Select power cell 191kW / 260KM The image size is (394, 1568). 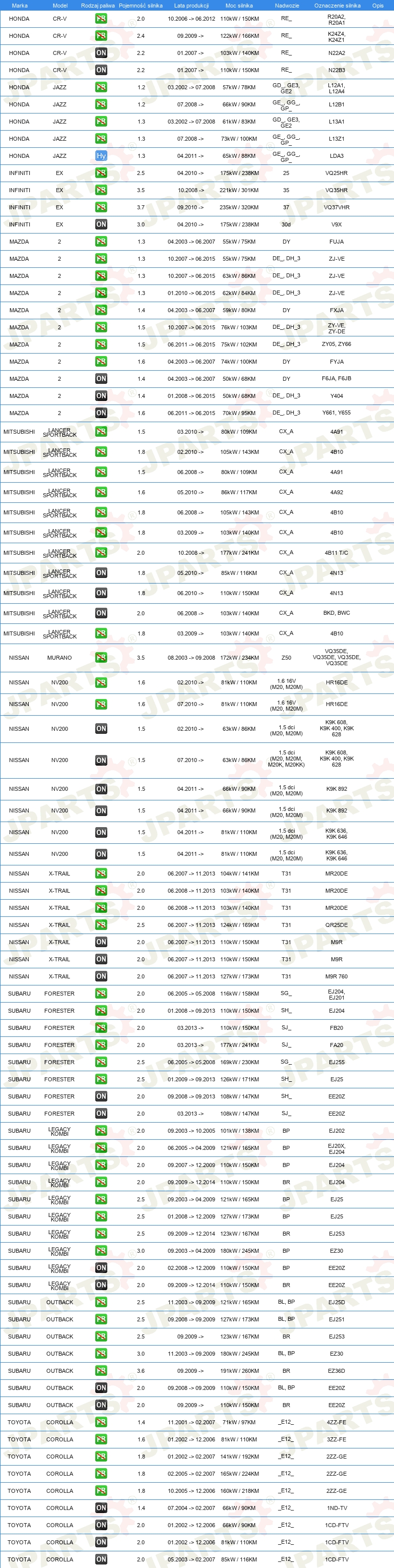[239, 1371]
